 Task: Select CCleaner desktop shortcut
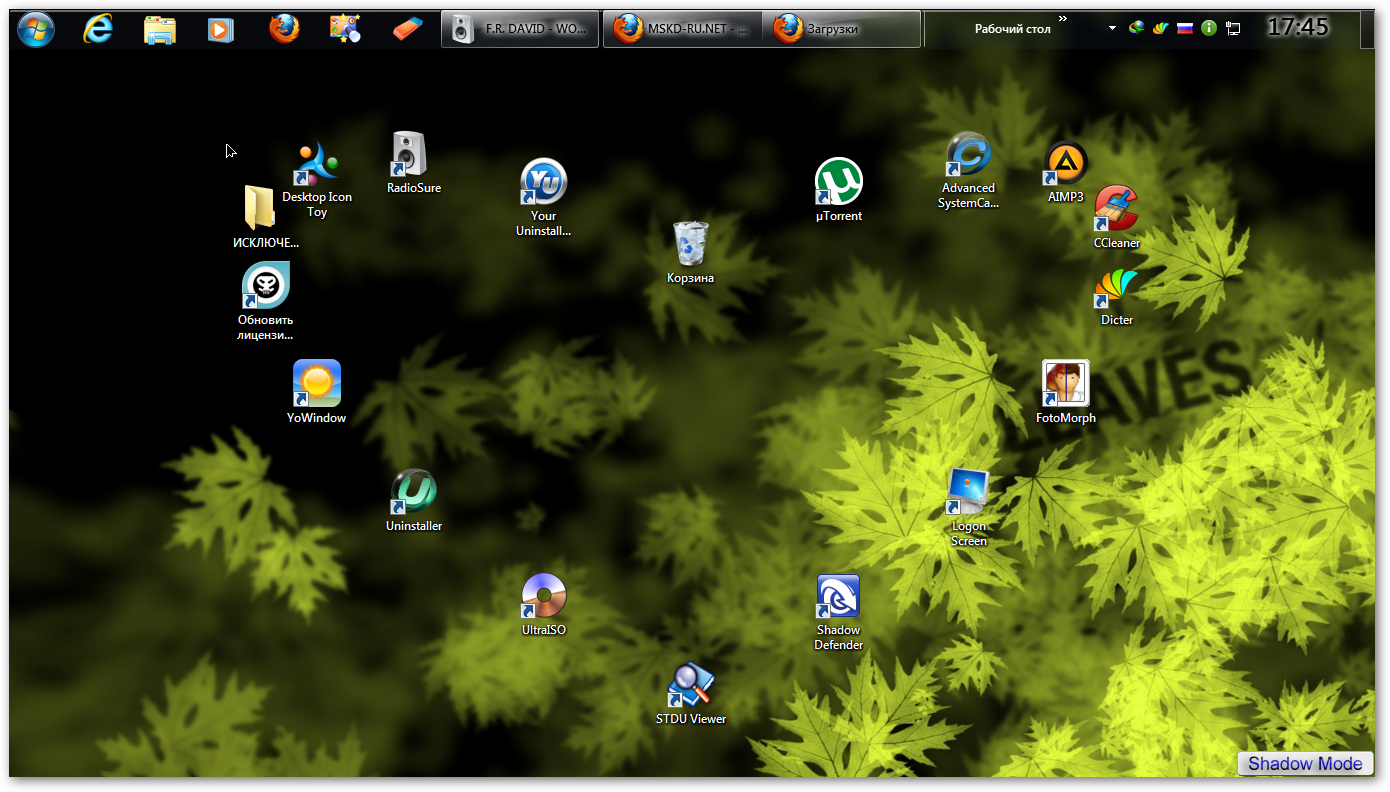tap(1117, 218)
